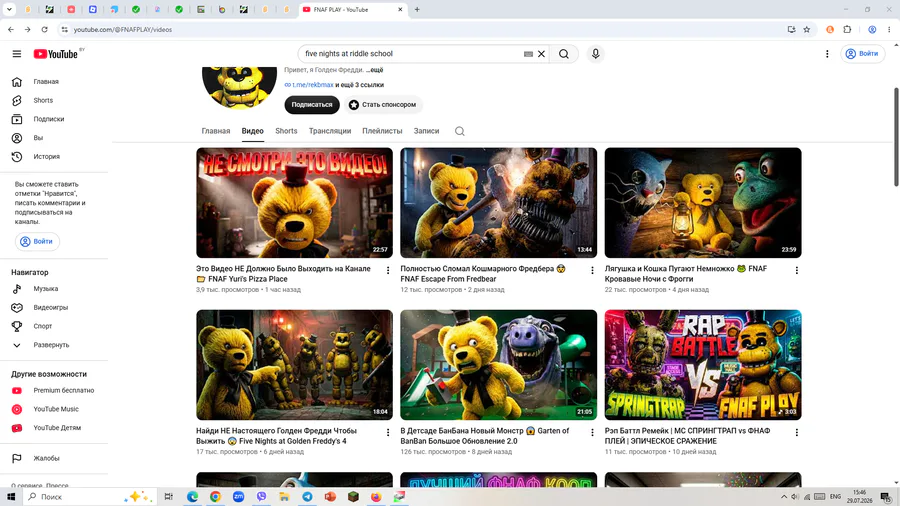This screenshot has width=900, height=506.
Task: Open more options for Golden Freddy's 4 video
Action: 387,433
